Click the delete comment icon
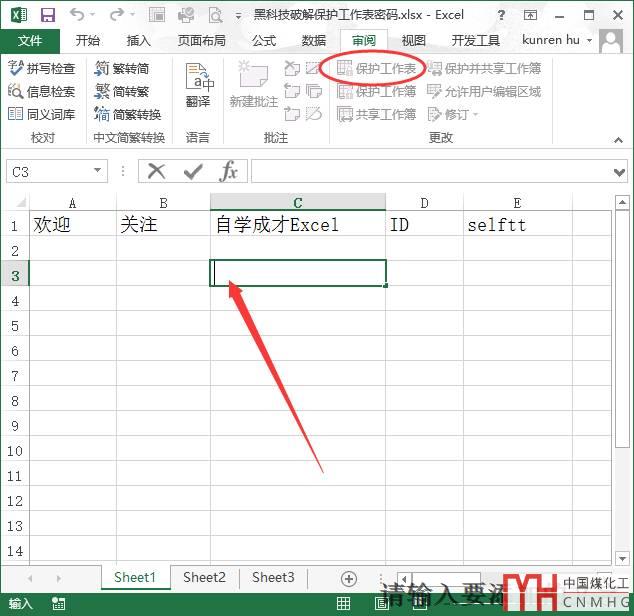This screenshot has width=634, height=616. (292, 68)
